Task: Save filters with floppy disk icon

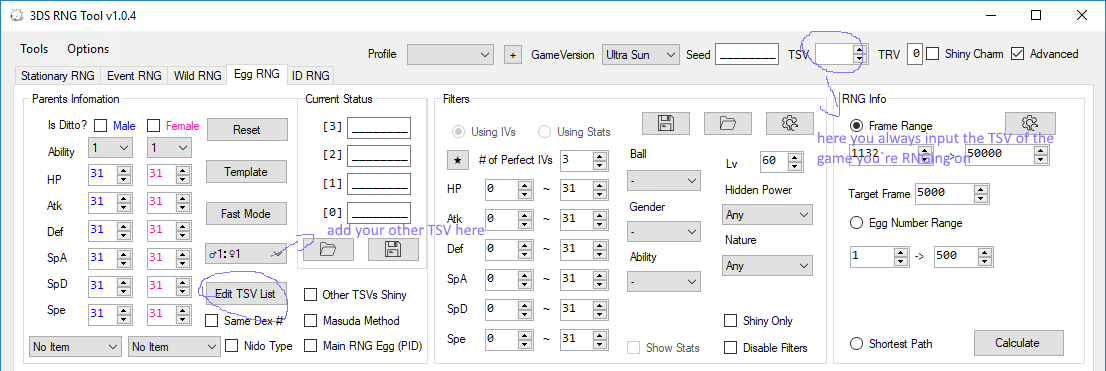Action: point(667,123)
